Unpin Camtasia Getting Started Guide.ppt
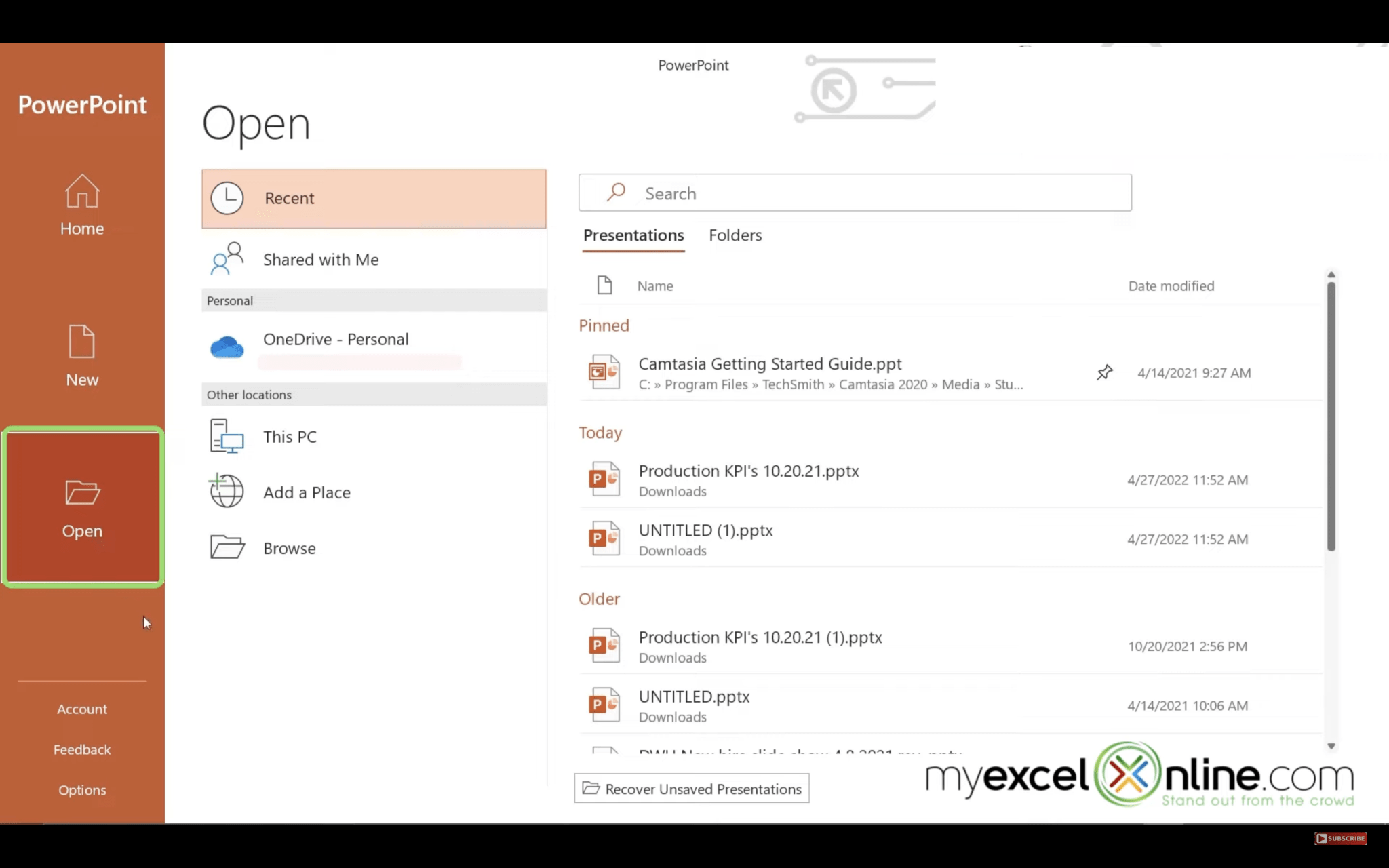This screenshot has height=868, width=1389. click(1104, 372)
